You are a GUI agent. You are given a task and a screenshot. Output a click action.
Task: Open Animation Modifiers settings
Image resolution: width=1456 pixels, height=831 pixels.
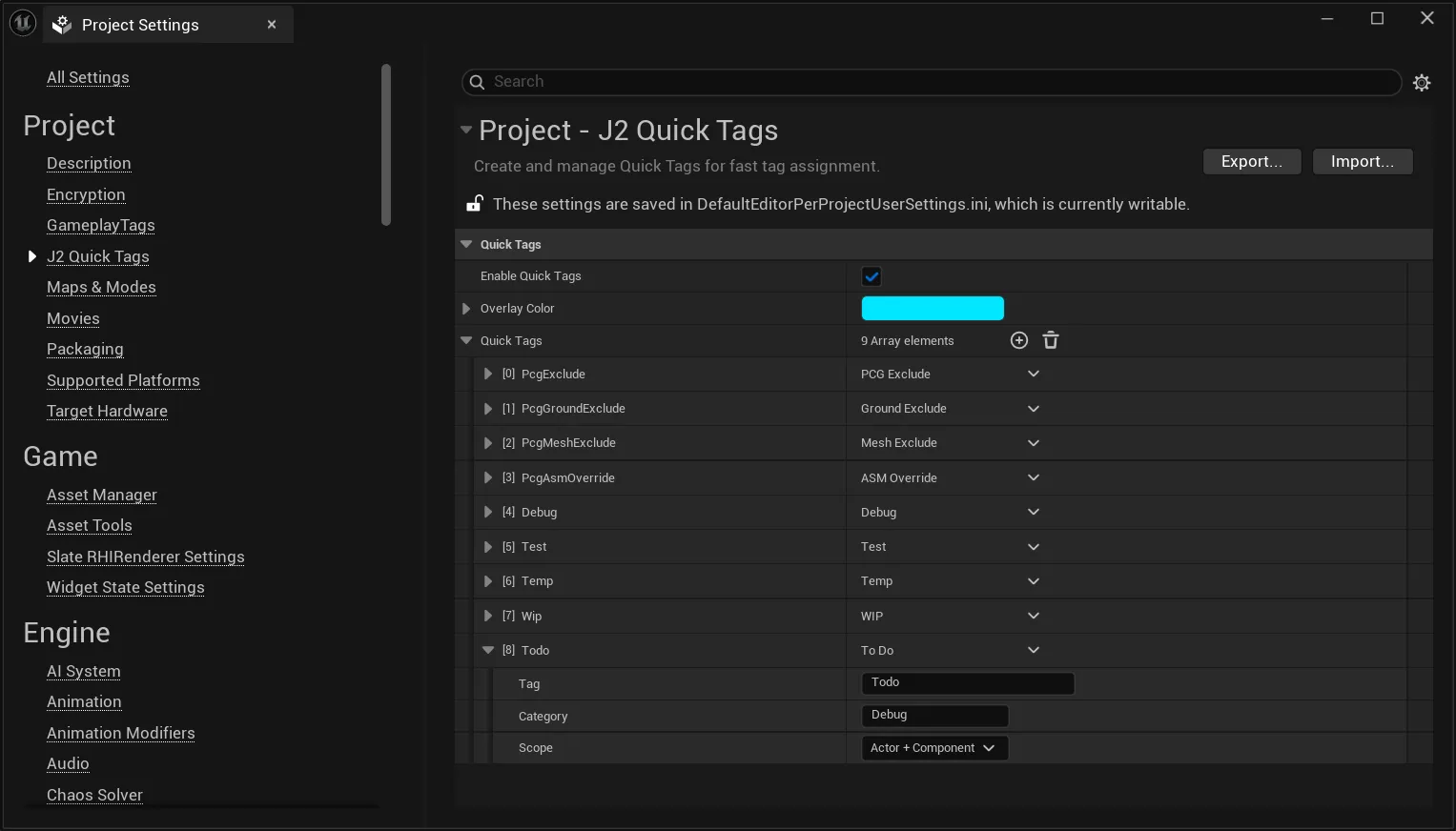[121, 733]
